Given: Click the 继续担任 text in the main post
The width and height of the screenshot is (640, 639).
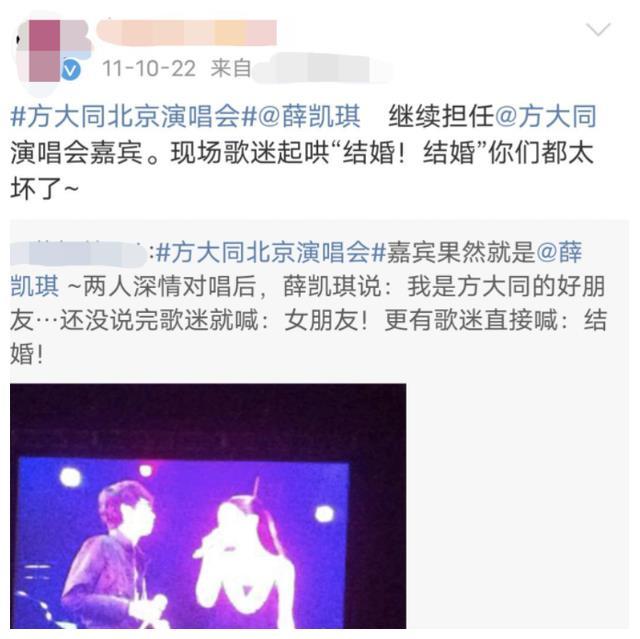Looking at the screenshot, I should (x=441, y=116).
